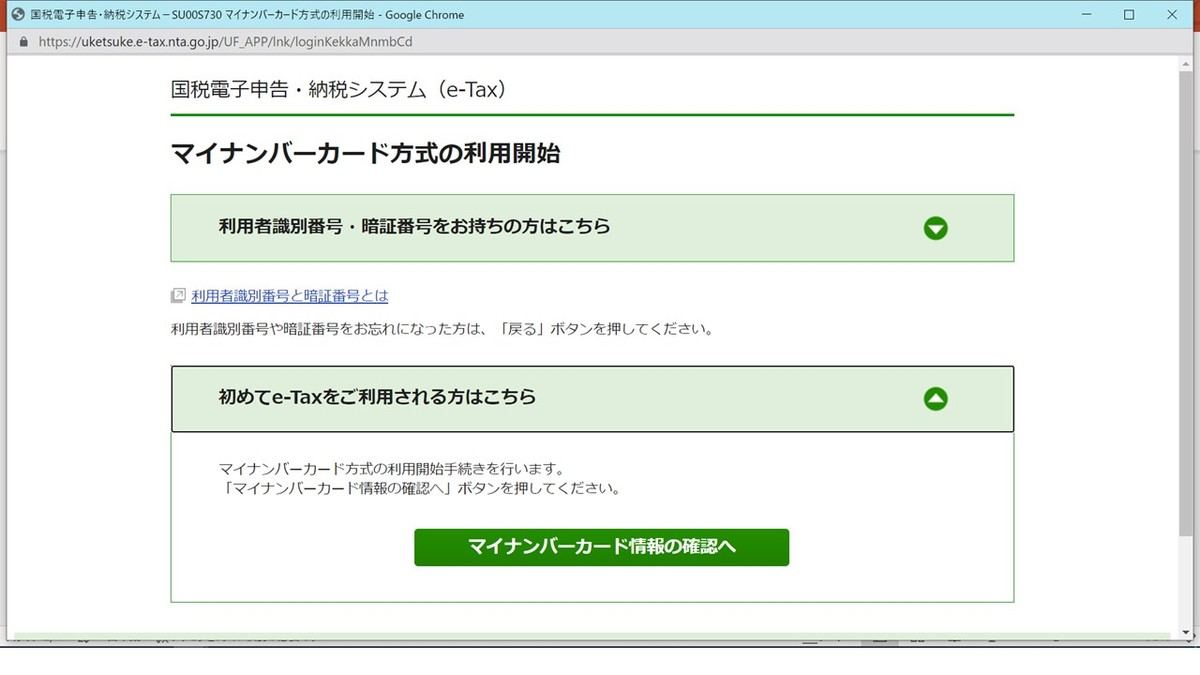Maximize the Chrome window

point(1128,15)
